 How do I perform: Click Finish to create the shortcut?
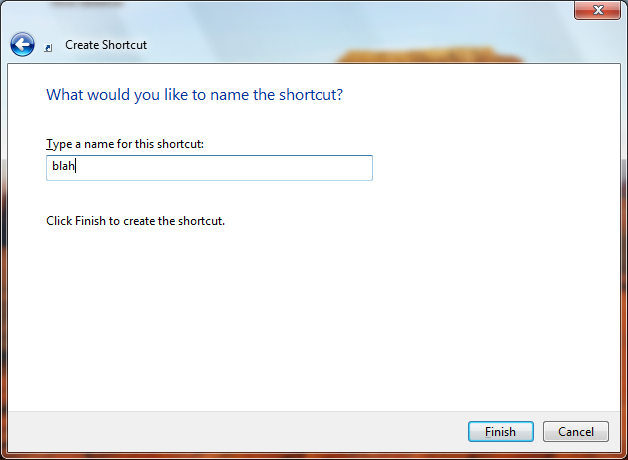point(501,432)
